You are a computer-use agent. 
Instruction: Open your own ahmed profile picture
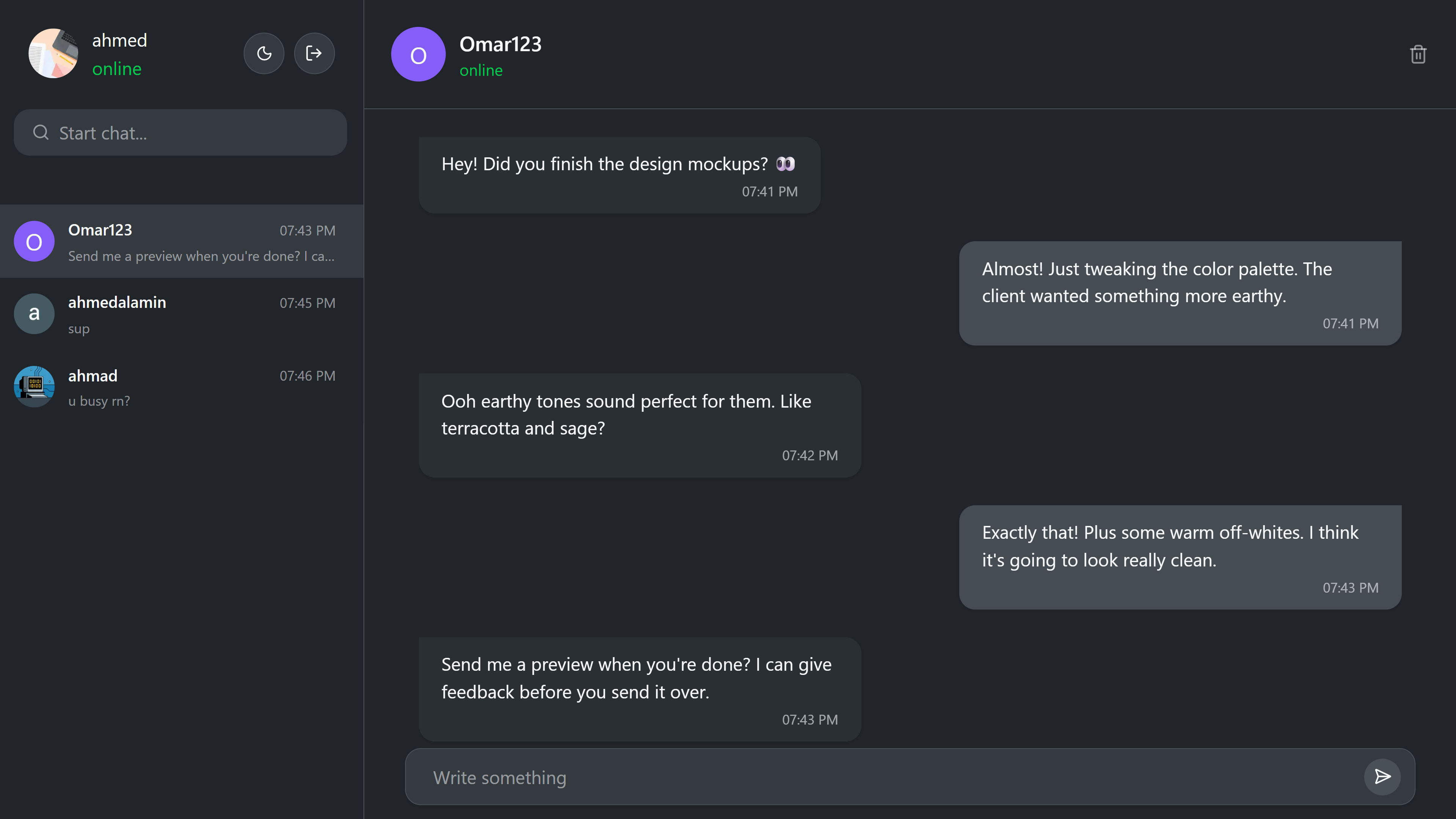pyautogui.click(x=53, y=53)
